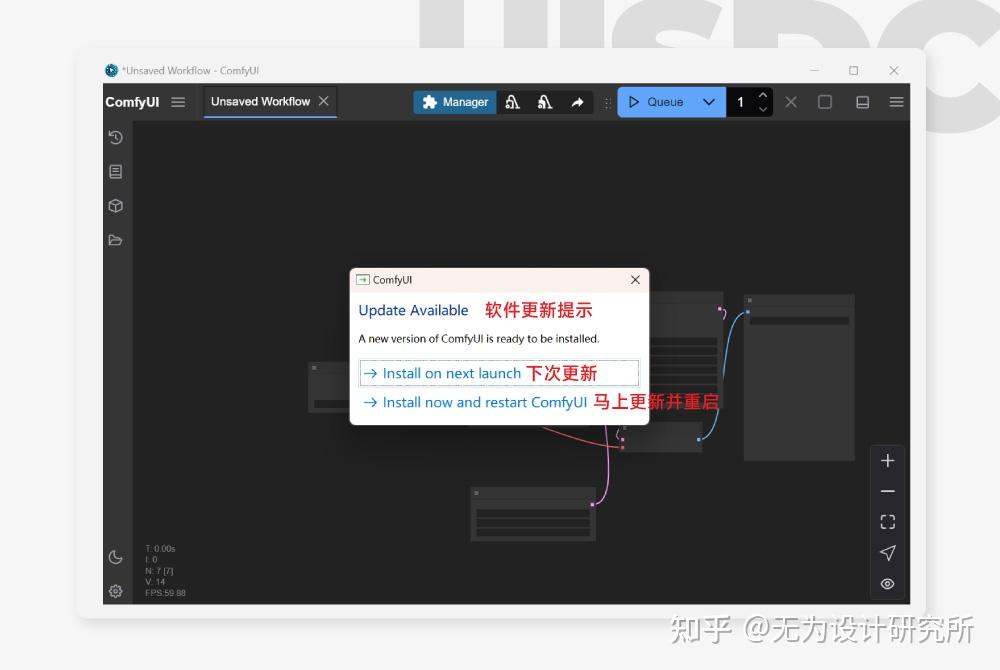Viewport: 1000px width, 670px height.
Task: Open the top-right workspace menu
Action: [896, 101]
